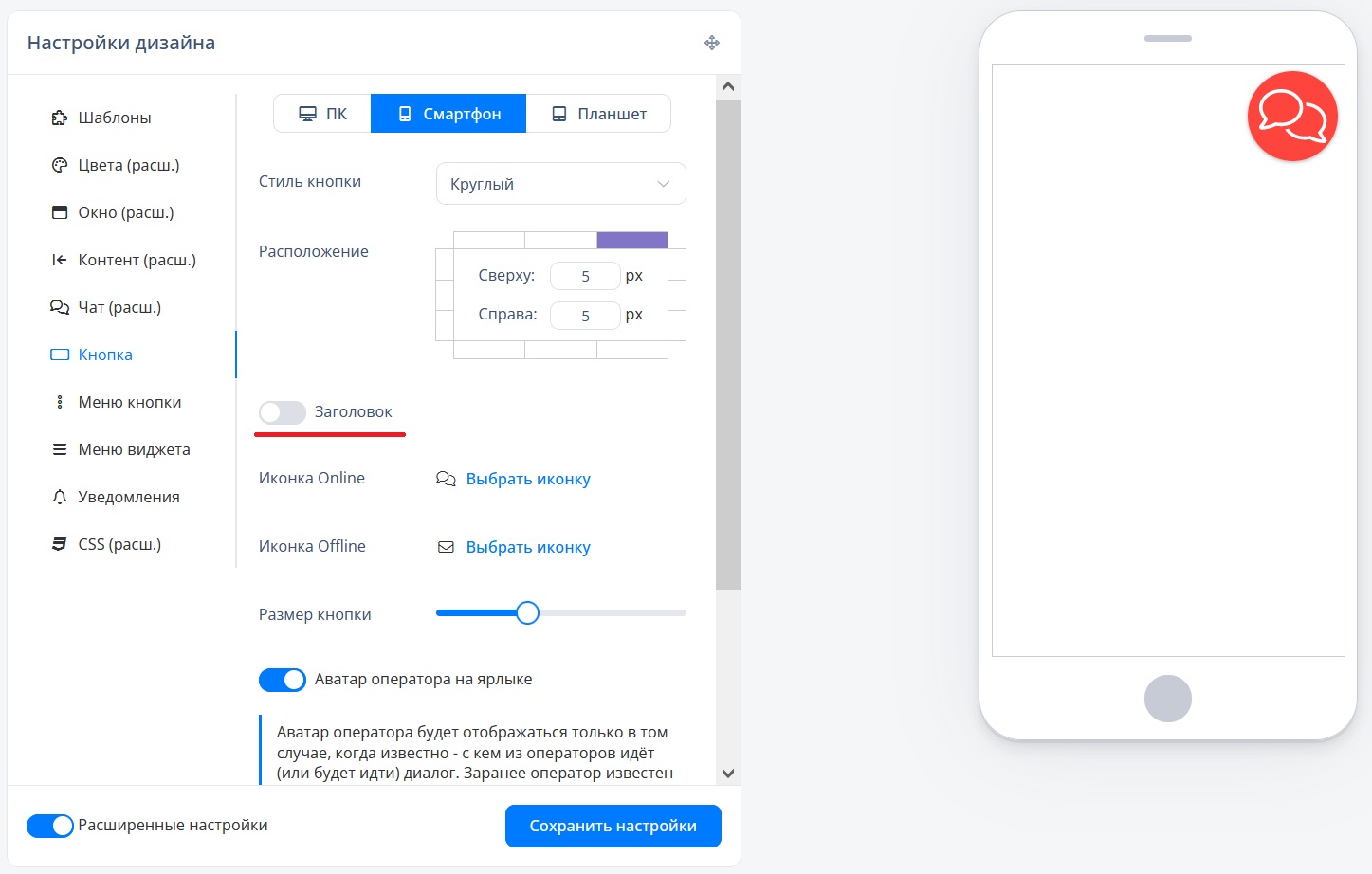Turn off Расширенные настройки switch
The height and width of the screenshot is (874, 1372).
(50, 826)
